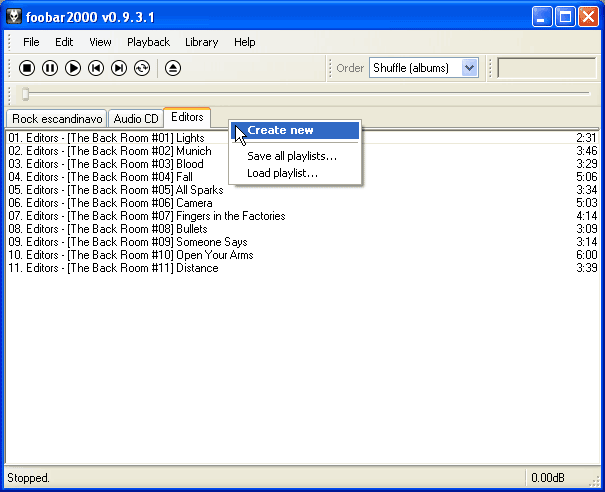Open the Help menu

pos(245,42)
